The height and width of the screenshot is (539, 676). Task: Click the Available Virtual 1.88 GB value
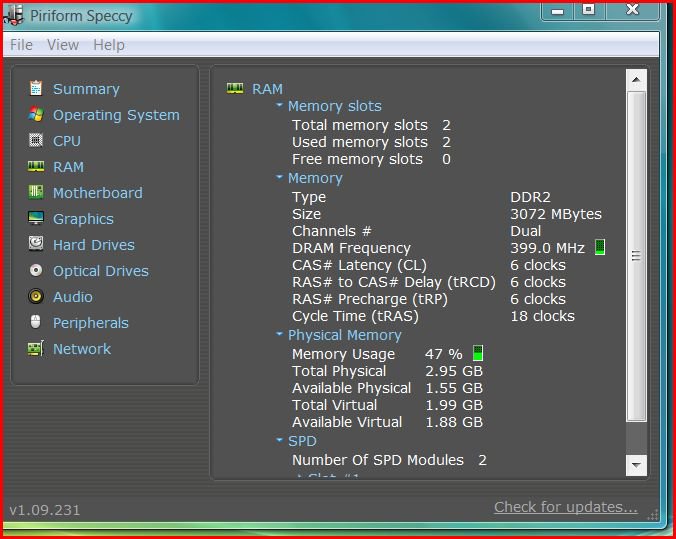tap(454, 422)
